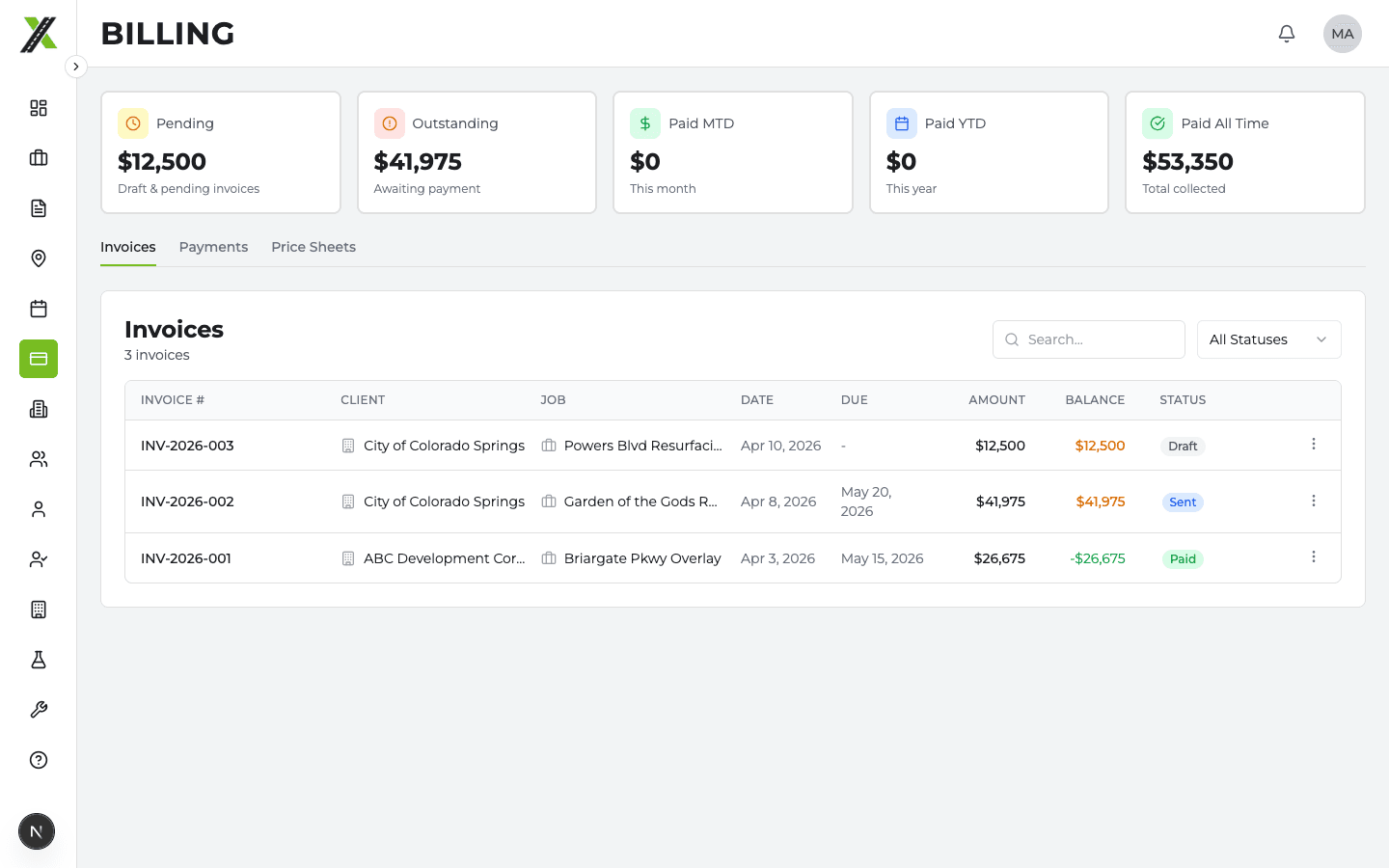The height and width of the screenshot is (868, 1389).
Task: Open the MA user avatar menu
Action: [1343, 34]
